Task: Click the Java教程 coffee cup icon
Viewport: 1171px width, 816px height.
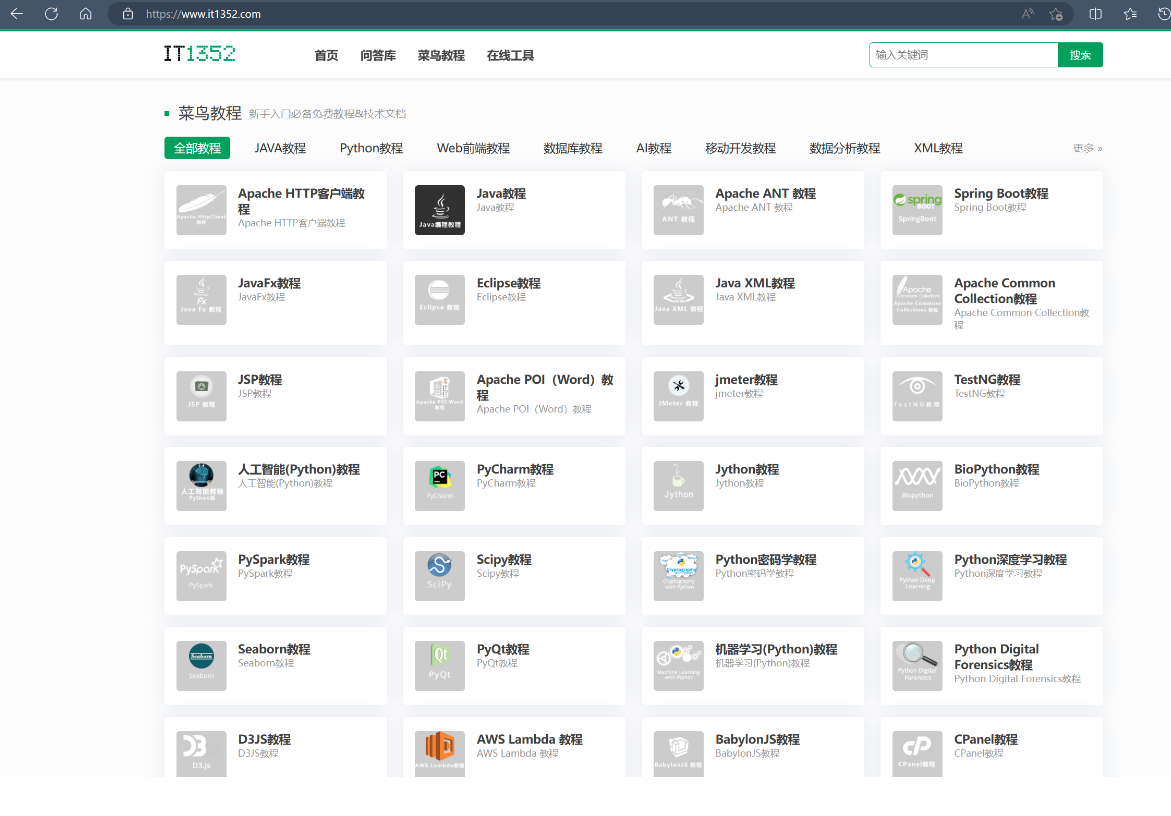Action: pyautogui.click(x=439, y=210)
